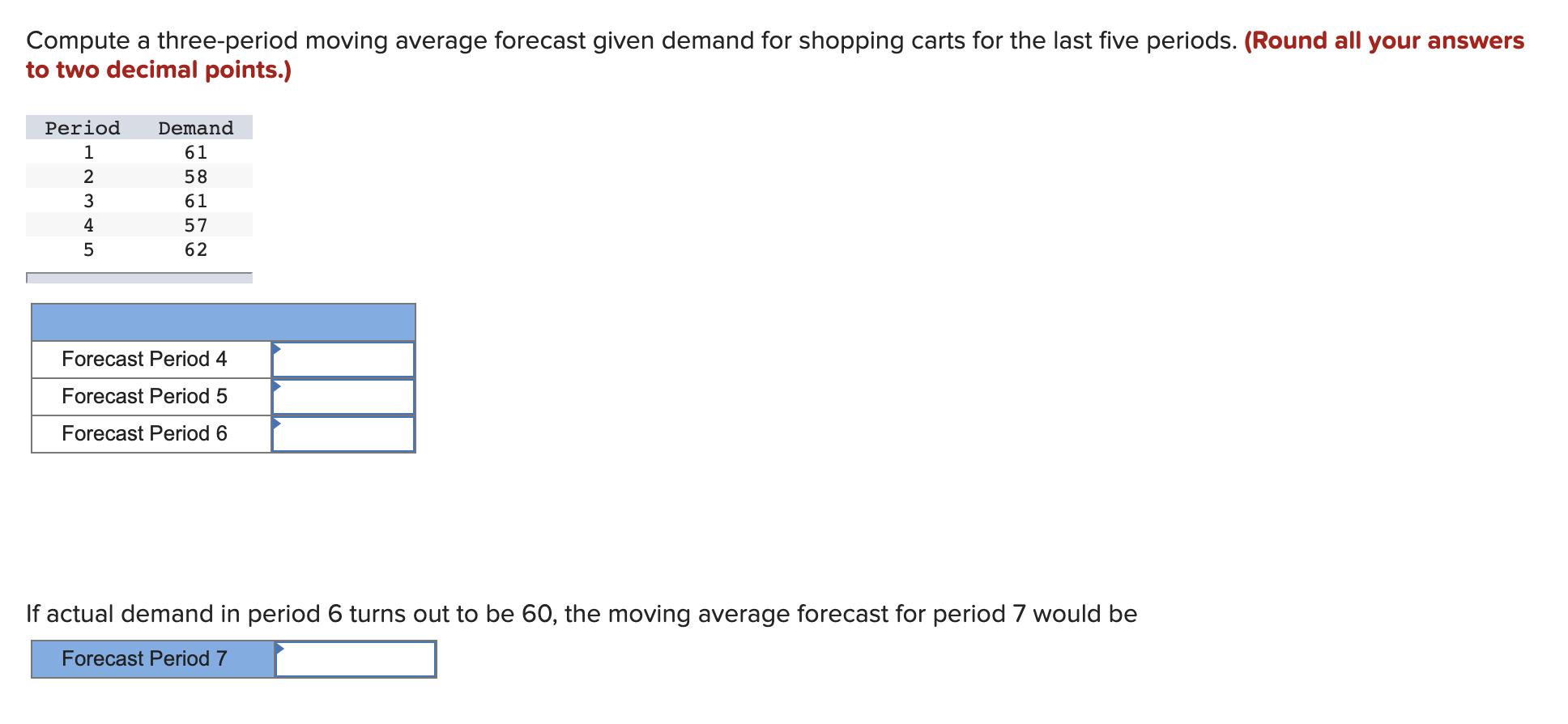
Task: Select the row for Period 3 demand 61
Action: (138, 200)
